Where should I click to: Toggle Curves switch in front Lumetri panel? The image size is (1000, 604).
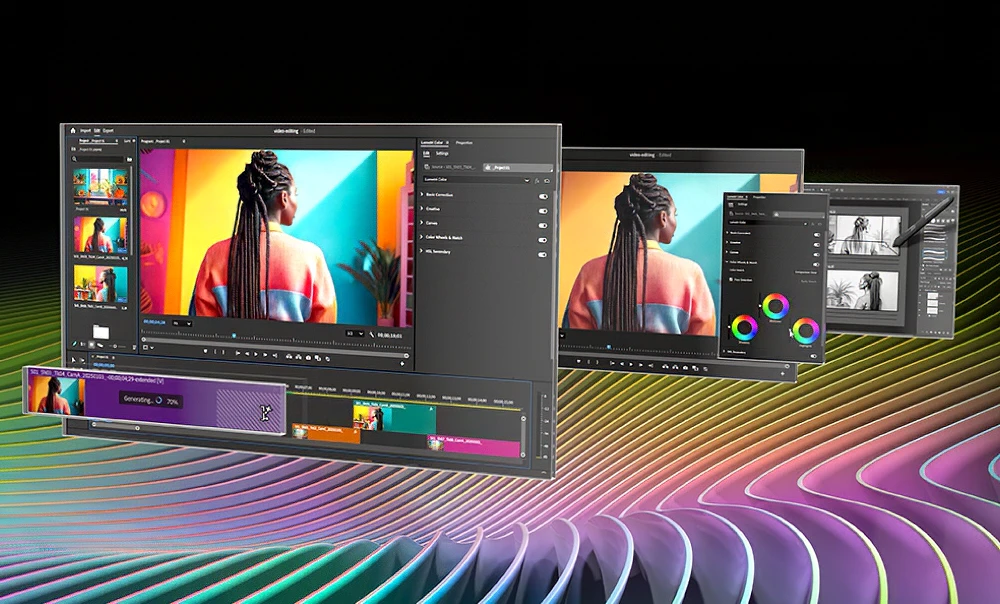click(543, 226)
